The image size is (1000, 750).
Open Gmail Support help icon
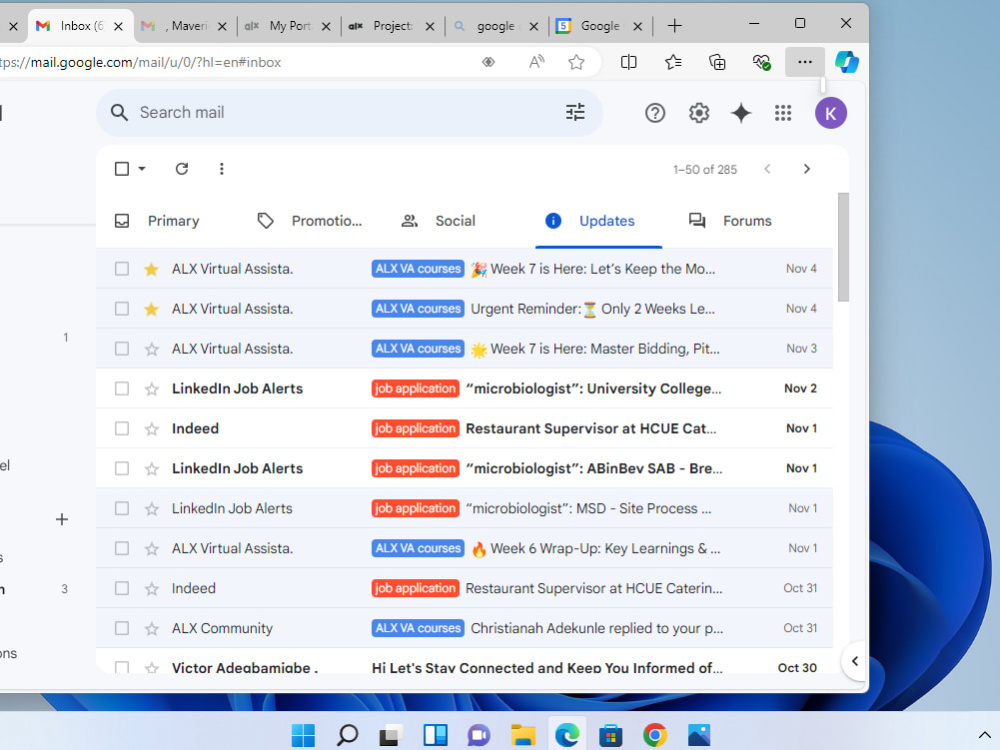pyautogui.click(x=655, y=113)
